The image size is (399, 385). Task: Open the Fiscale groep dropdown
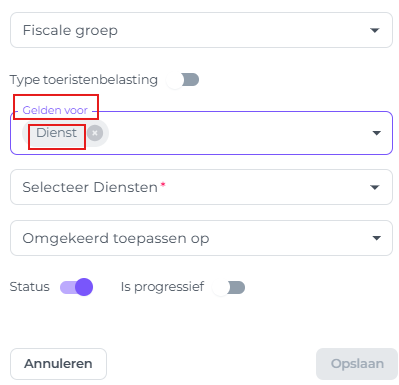pos(201,30)
